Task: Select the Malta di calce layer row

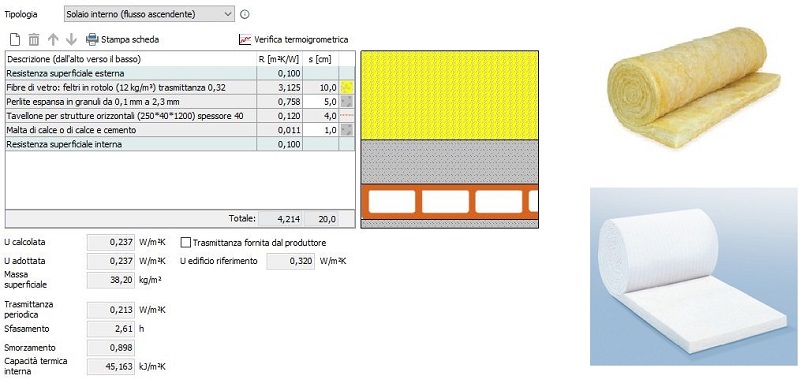Action: (180, 130)
